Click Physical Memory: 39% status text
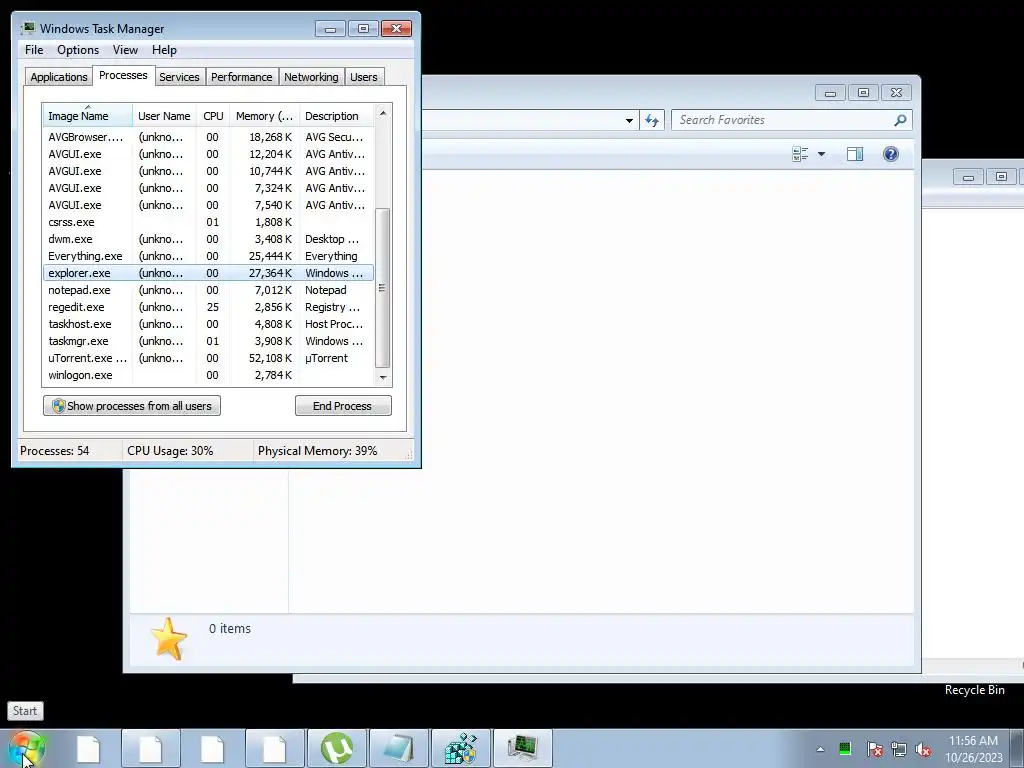 (x=317, y=451)
